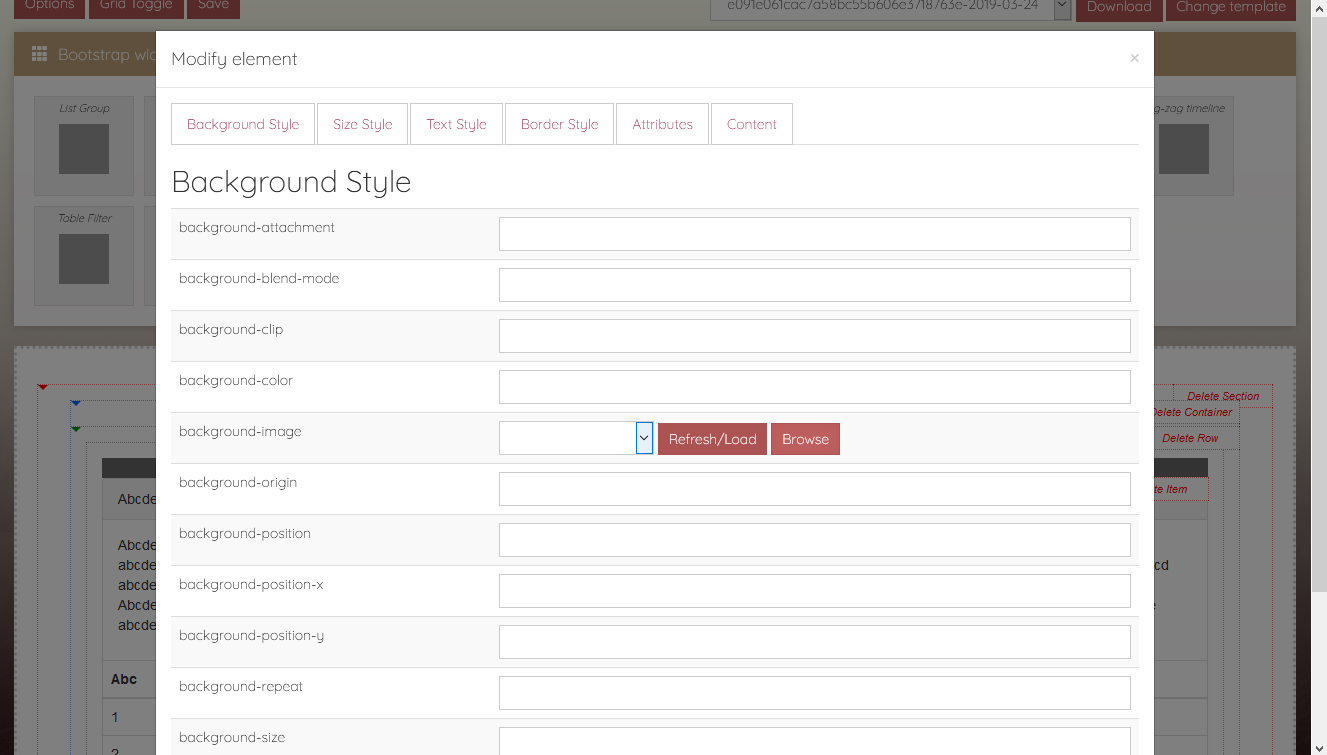
Task: Click the background-color input field
Action: coord(814,387)
